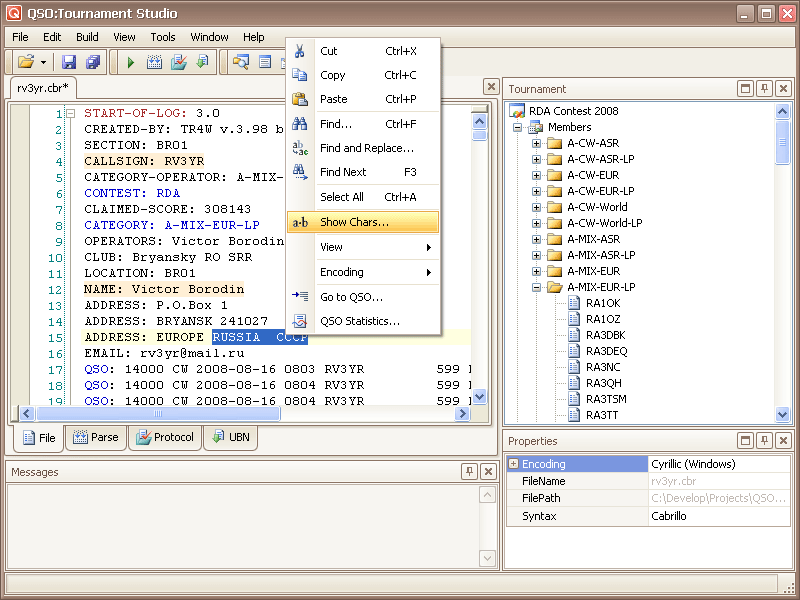
Task: Choose Show Chars… from context menu
Action: [354, 222]
